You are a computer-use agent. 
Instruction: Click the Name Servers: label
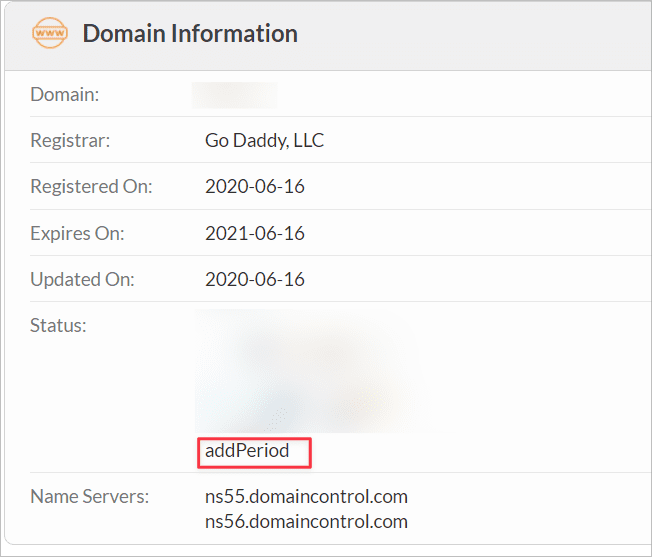tap(89, 496)
